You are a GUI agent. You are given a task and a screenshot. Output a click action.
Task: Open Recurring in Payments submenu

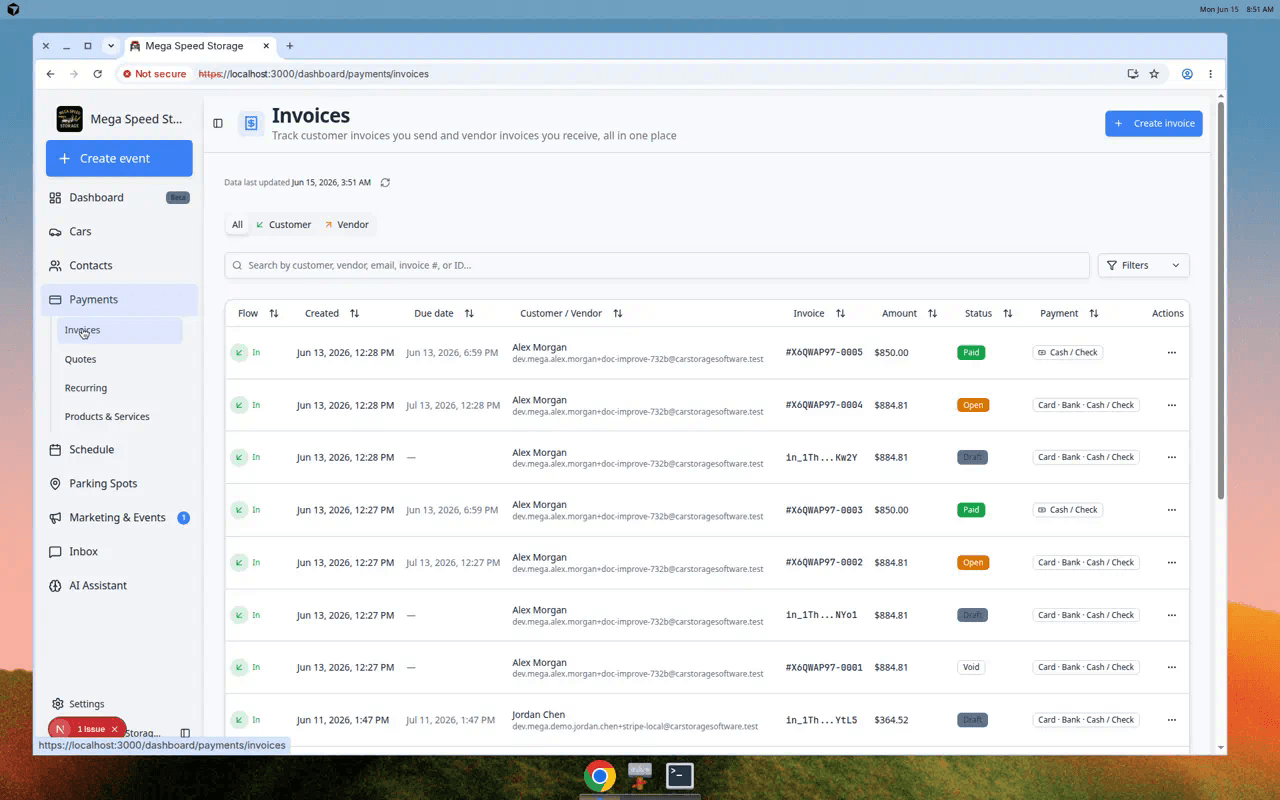86,388
